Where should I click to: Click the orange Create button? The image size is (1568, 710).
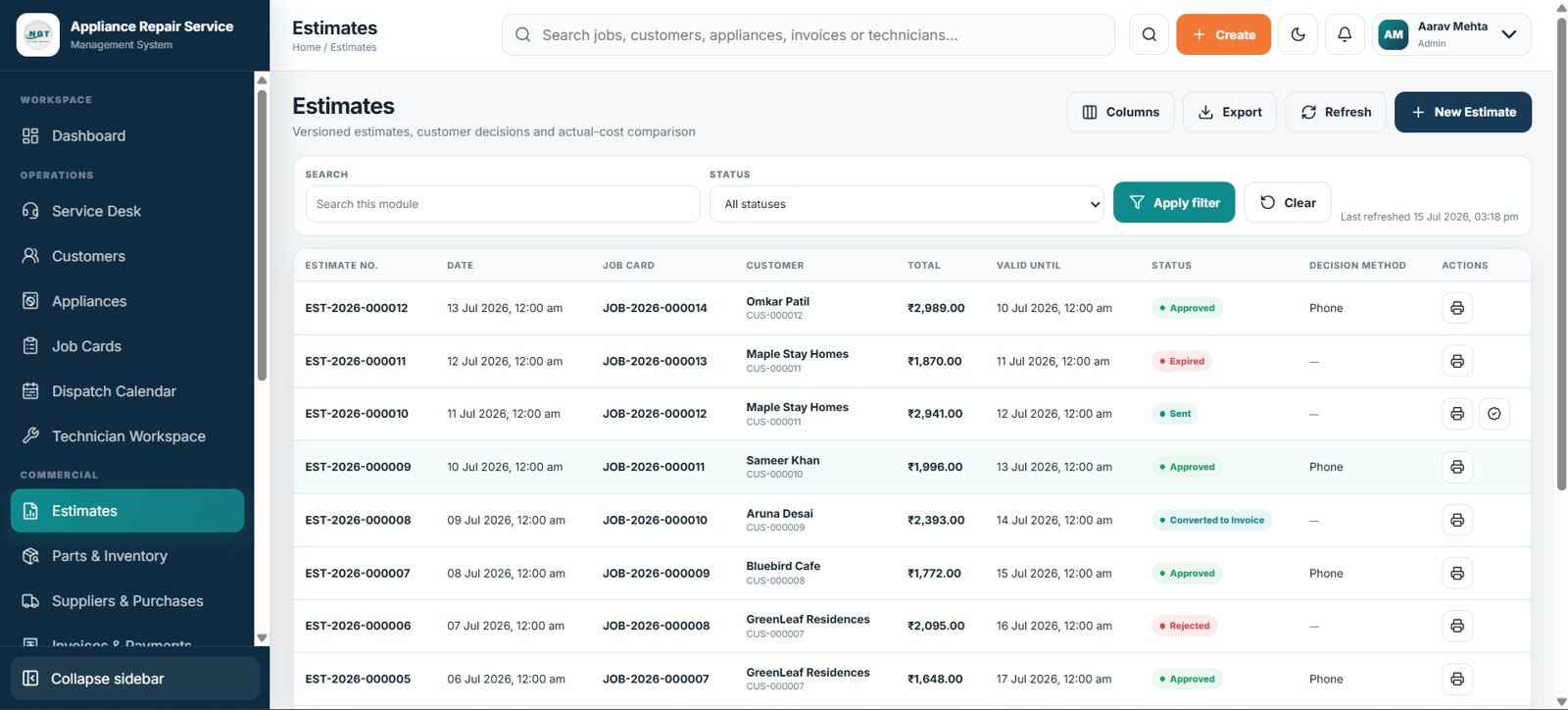coord(1223,34)
